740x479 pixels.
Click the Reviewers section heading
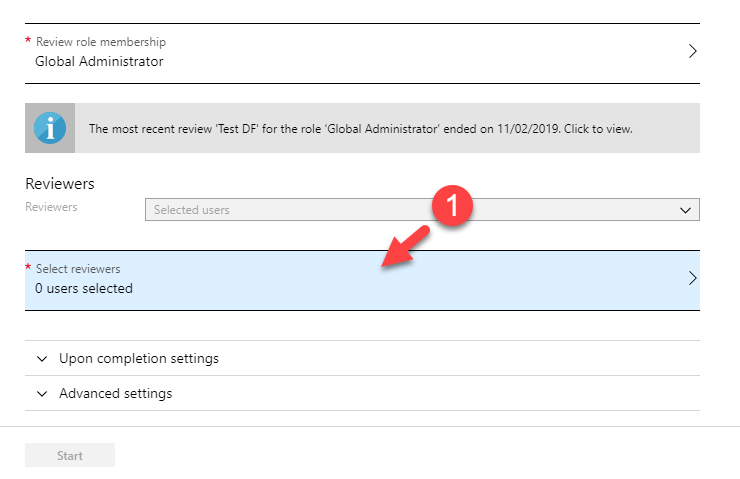pyautogui.click(x=59, y=184)
